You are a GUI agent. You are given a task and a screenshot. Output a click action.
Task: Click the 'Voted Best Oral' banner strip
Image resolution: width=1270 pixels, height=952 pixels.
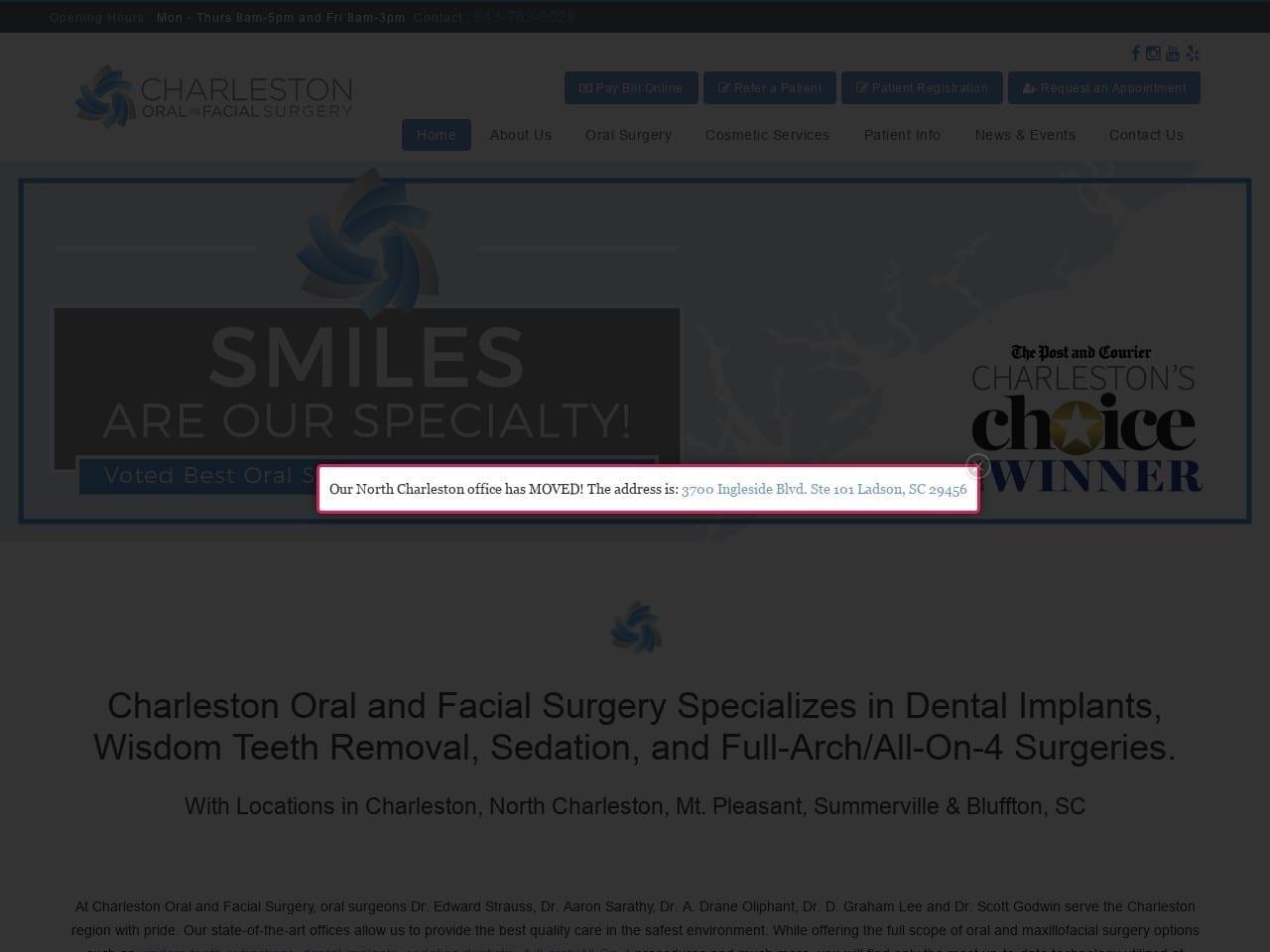tap(367, 475)
